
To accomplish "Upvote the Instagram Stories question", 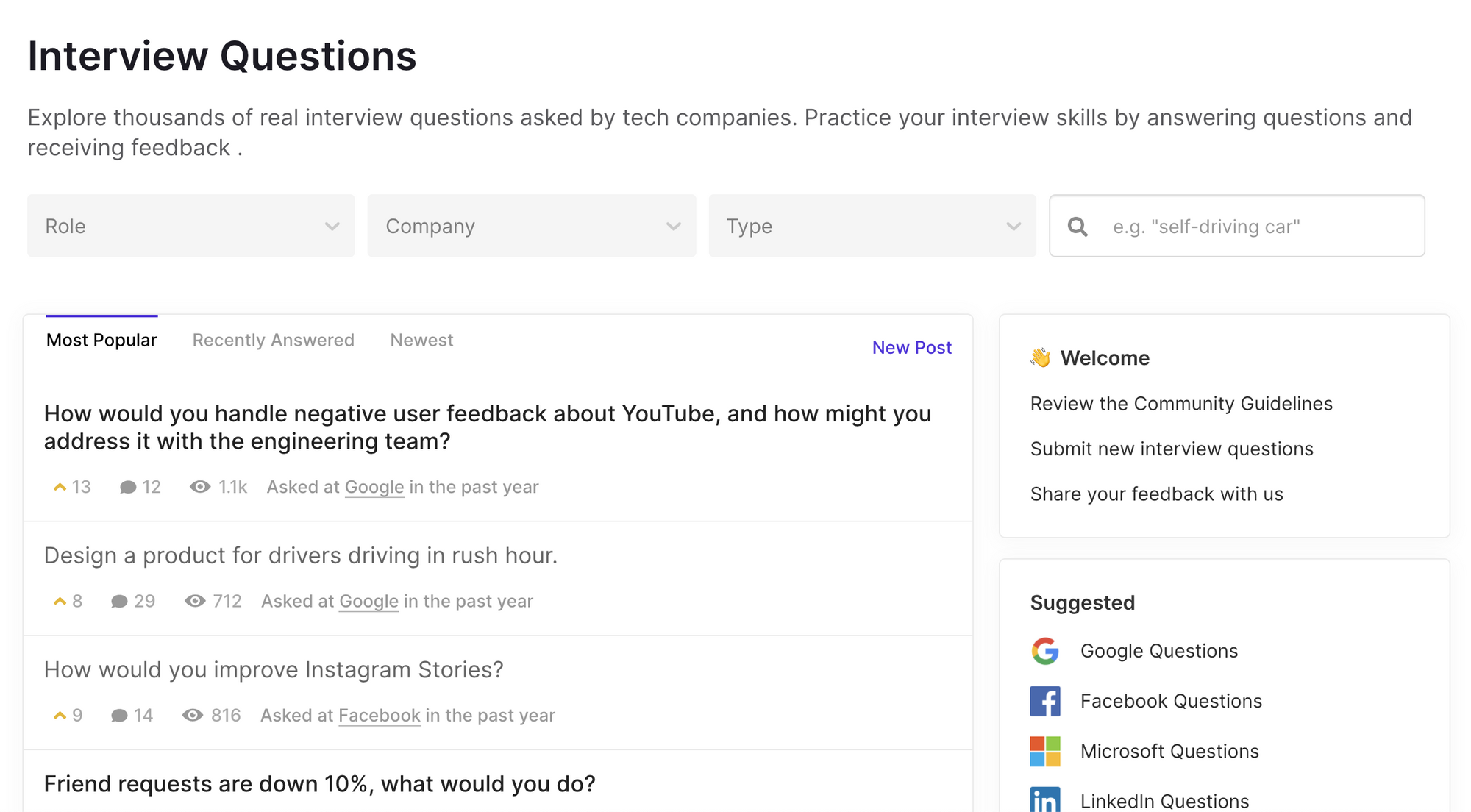I will pyautogui.click(x=60, y=715).
